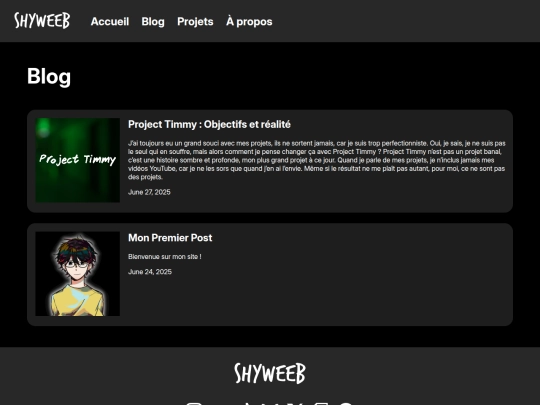Open post titled Project Timmy : Objectifs et réalité

coord(209,124)
